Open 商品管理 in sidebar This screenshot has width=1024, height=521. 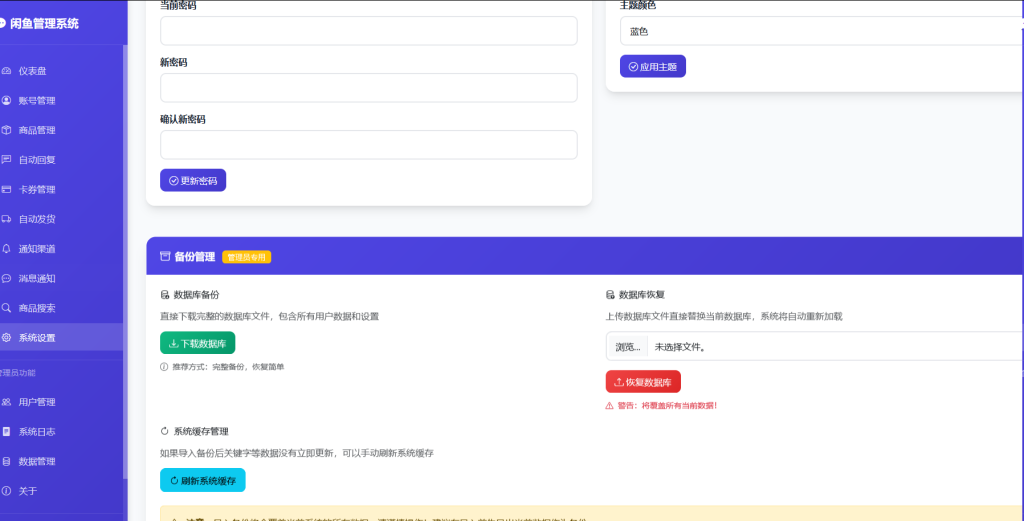[x=61, y=130]
